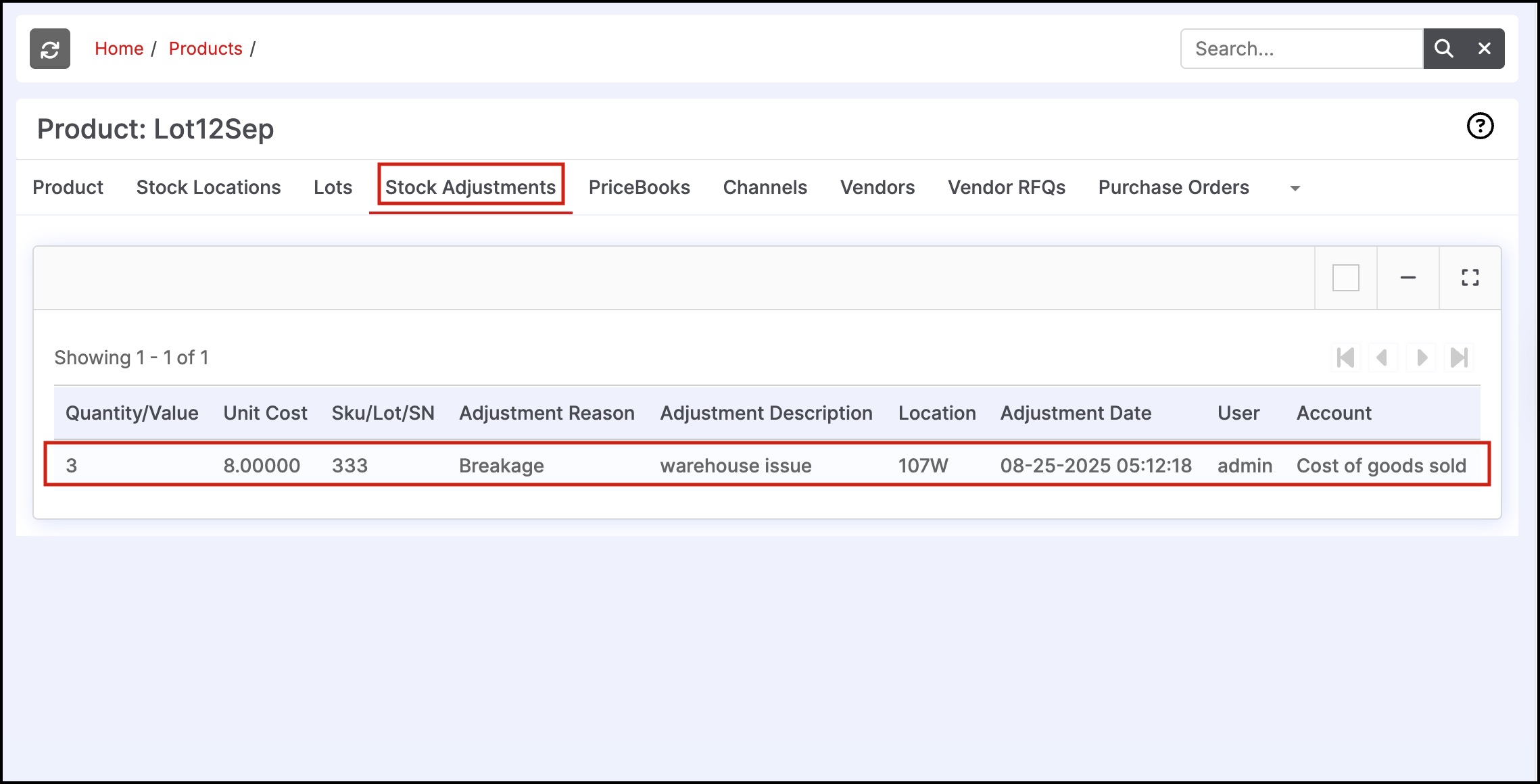Expand the more tabs dropdown arrow
The width and height of the screenshot is (1540, 784).
coord(1295,188)
